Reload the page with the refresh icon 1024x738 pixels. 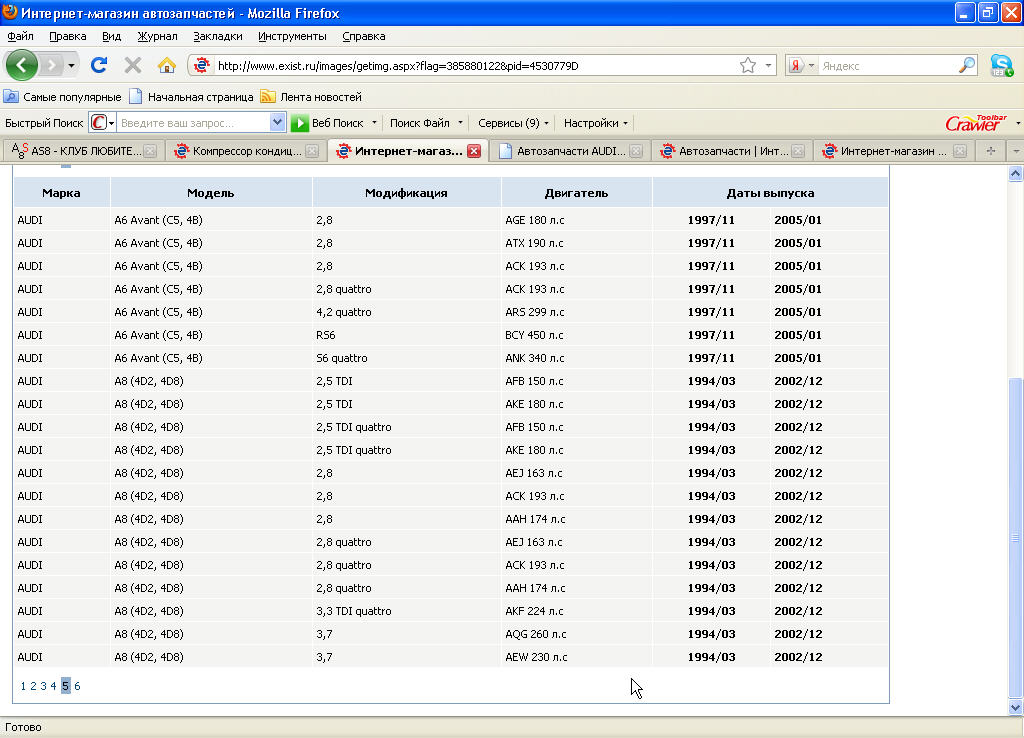pos(99,65)
